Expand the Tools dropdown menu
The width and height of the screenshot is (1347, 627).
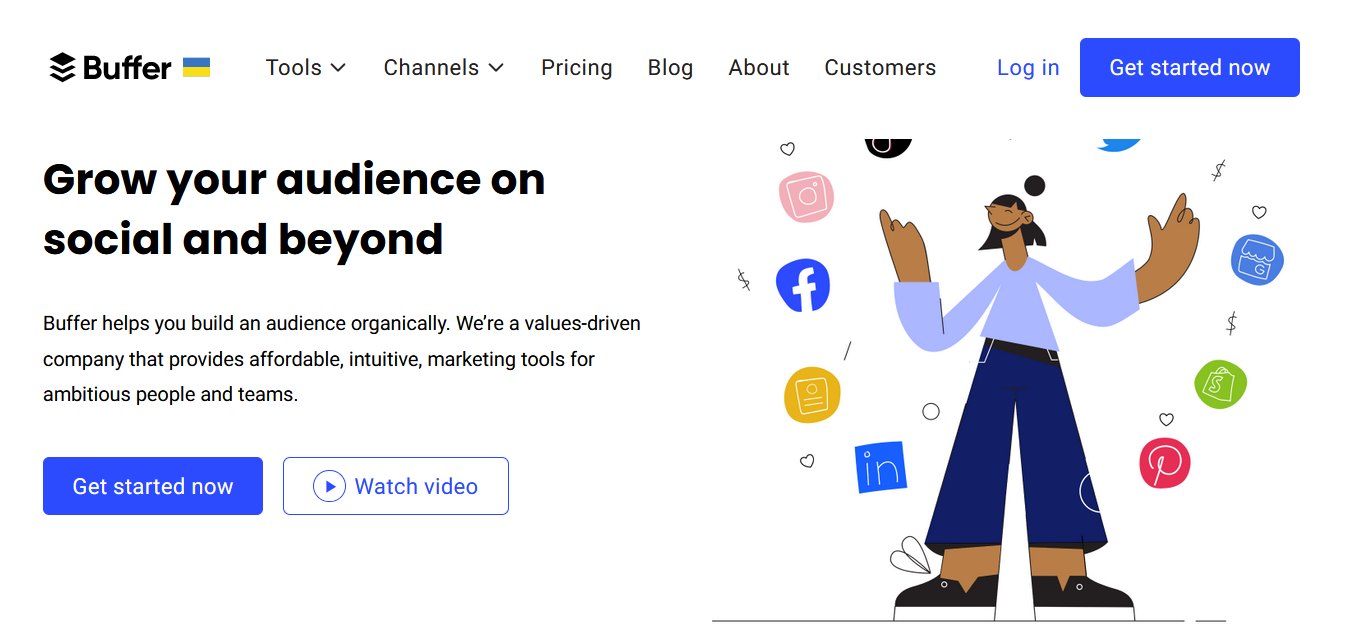click(306, 68)
